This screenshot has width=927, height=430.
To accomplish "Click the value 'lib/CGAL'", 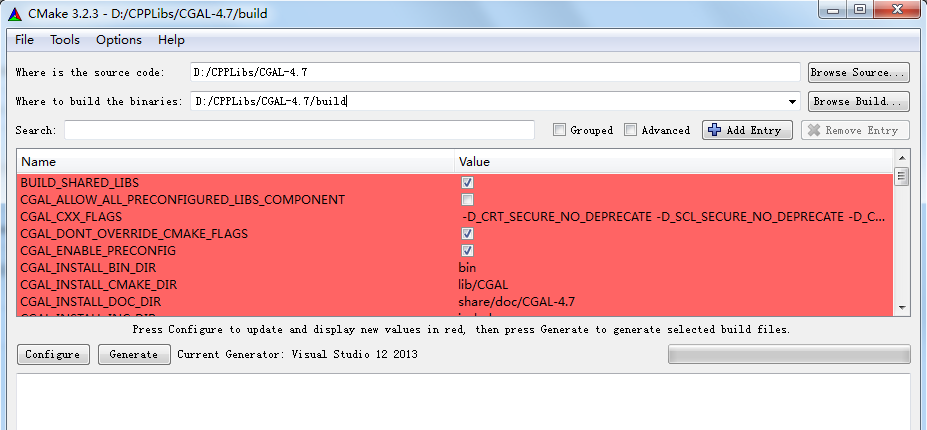I will pyautogui.click(x=483, y=285).
